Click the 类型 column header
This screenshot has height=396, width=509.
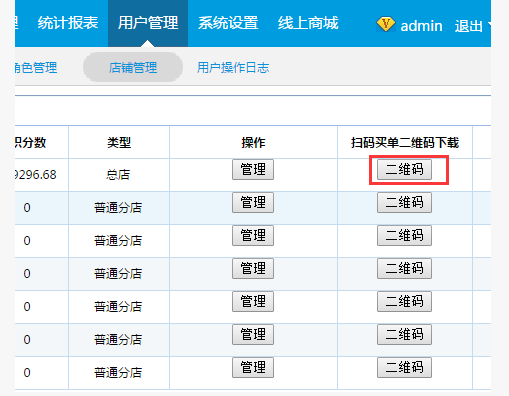point(119,143)
